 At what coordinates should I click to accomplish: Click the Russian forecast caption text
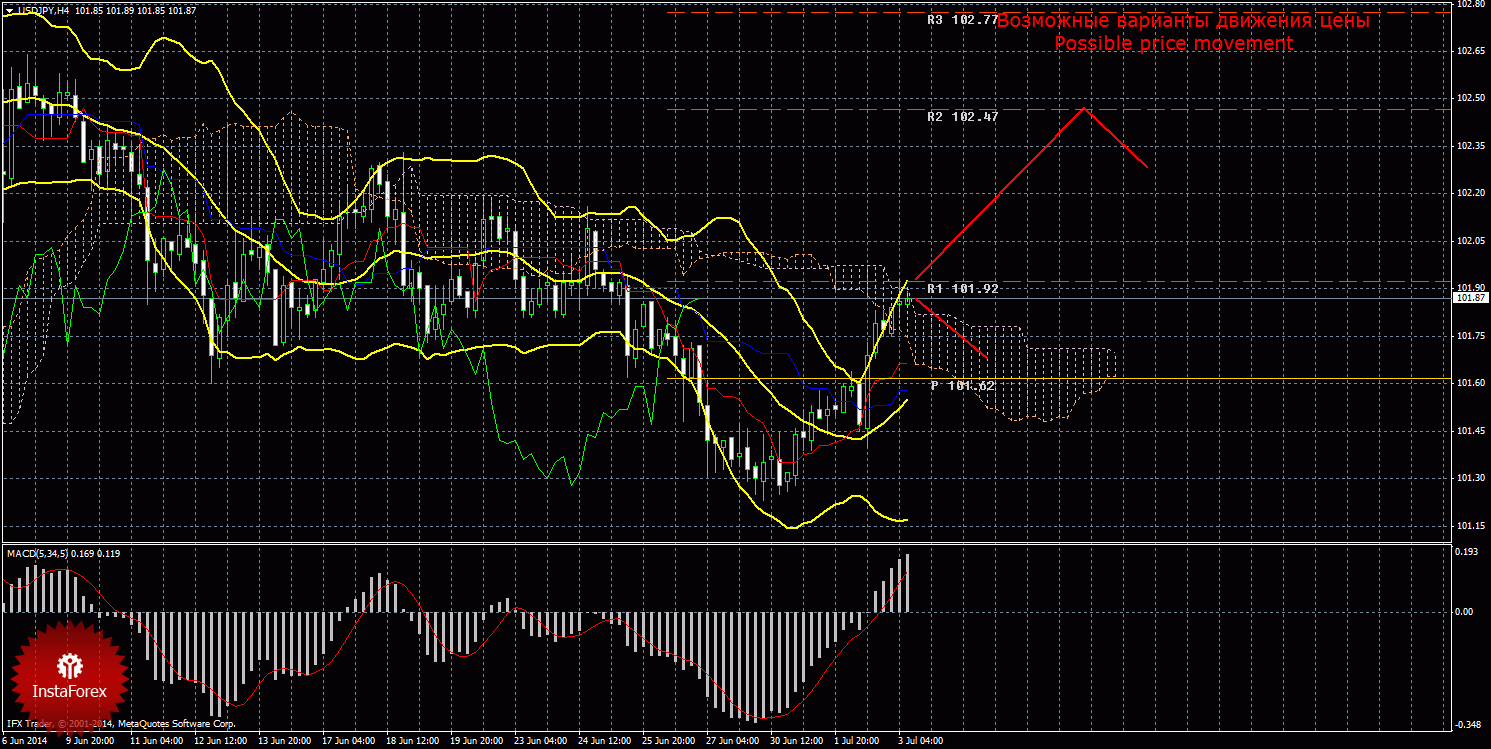tap(1184, 21)
